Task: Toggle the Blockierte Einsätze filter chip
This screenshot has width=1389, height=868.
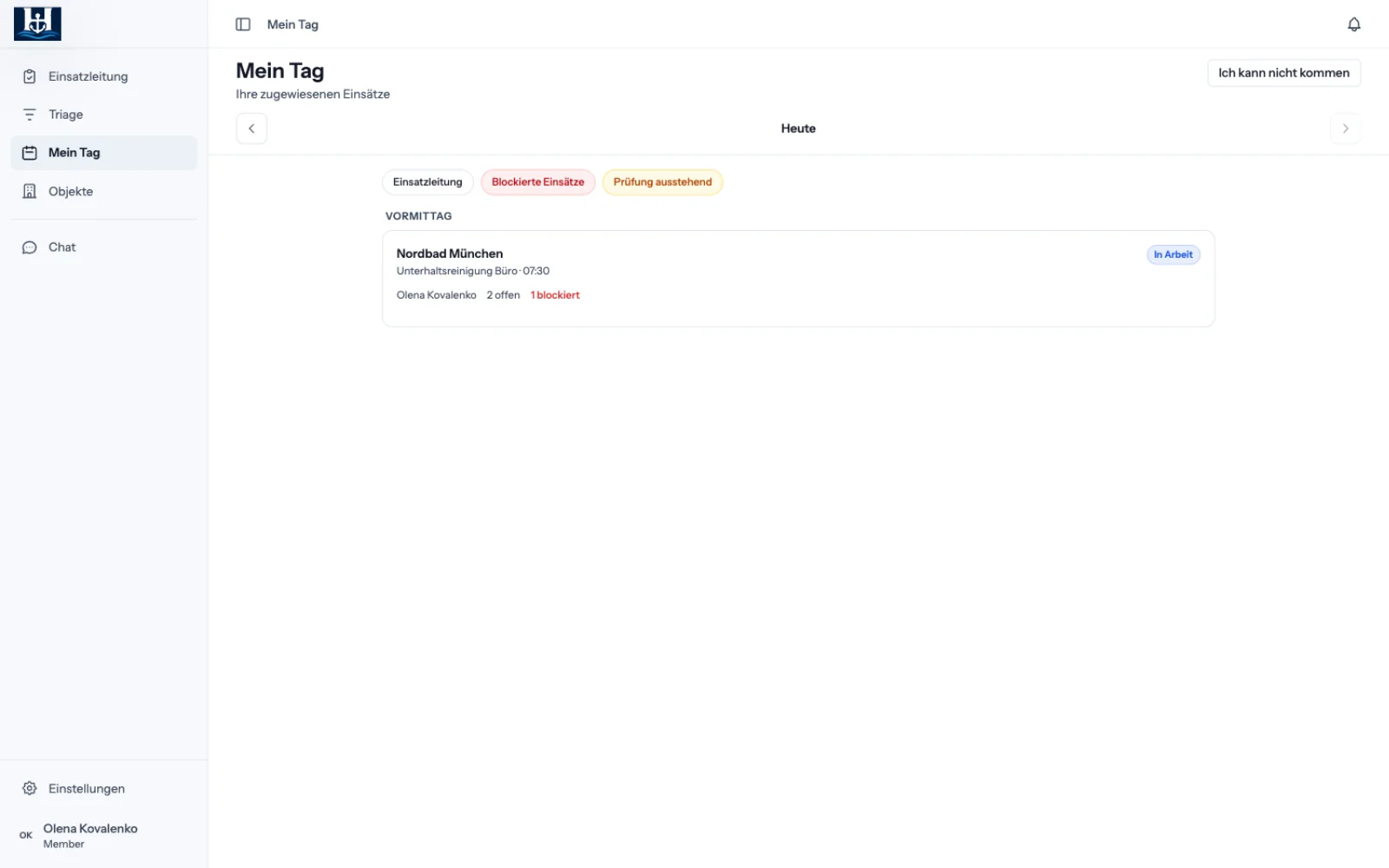Action: click(x=538, y=182)
